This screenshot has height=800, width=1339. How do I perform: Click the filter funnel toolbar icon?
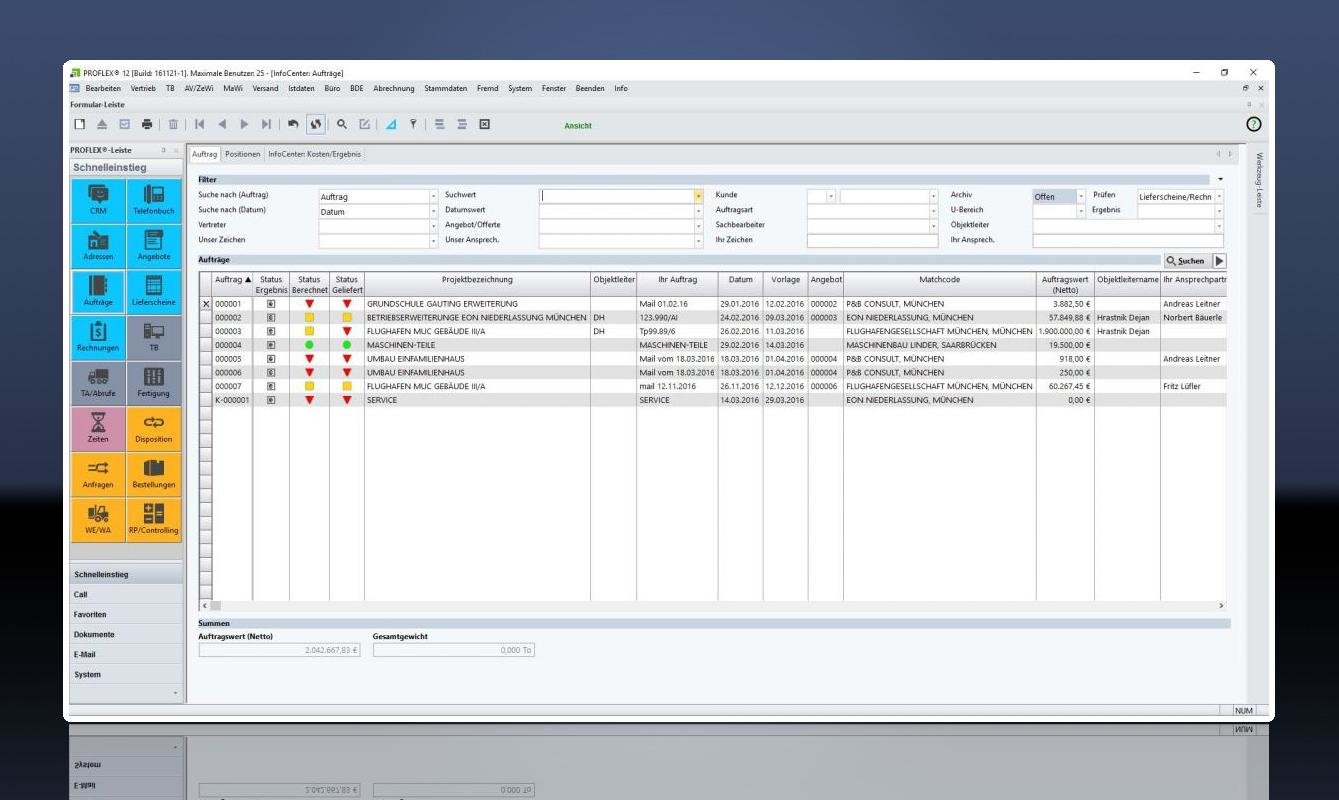(412, 124)
